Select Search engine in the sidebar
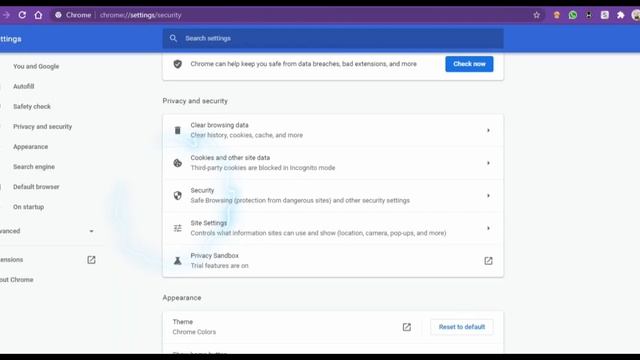Viewport: 640px width, 360px height. click(34, 167)
